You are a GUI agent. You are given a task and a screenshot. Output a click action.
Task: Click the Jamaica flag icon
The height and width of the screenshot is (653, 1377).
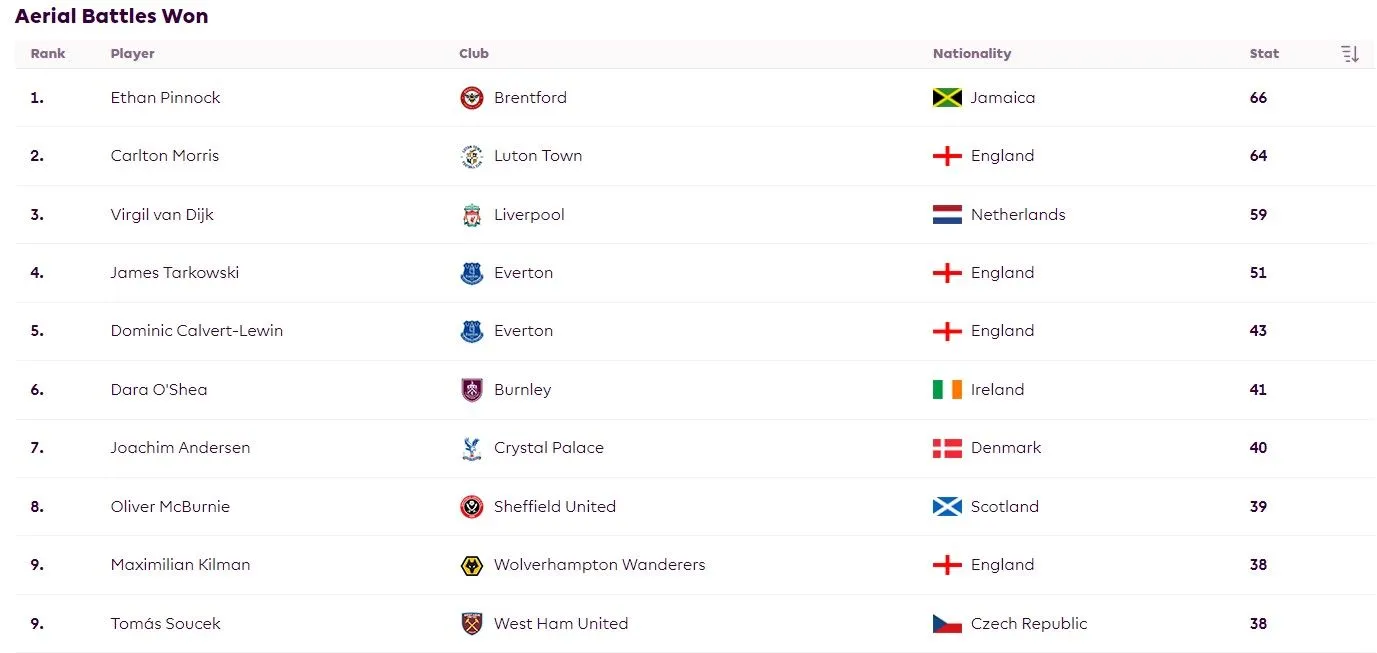click(947, 98)
